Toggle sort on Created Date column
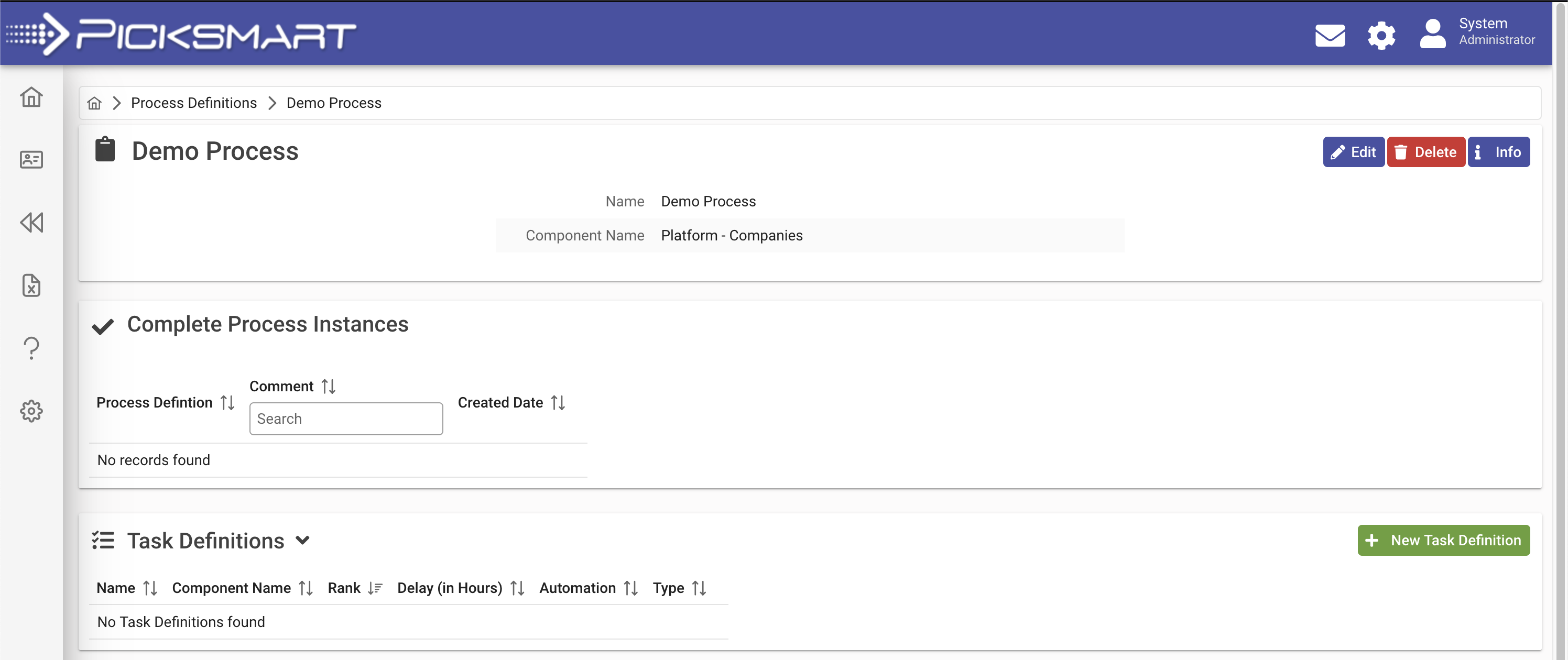This screenshot has width=1568, height=660. point(558,403)
